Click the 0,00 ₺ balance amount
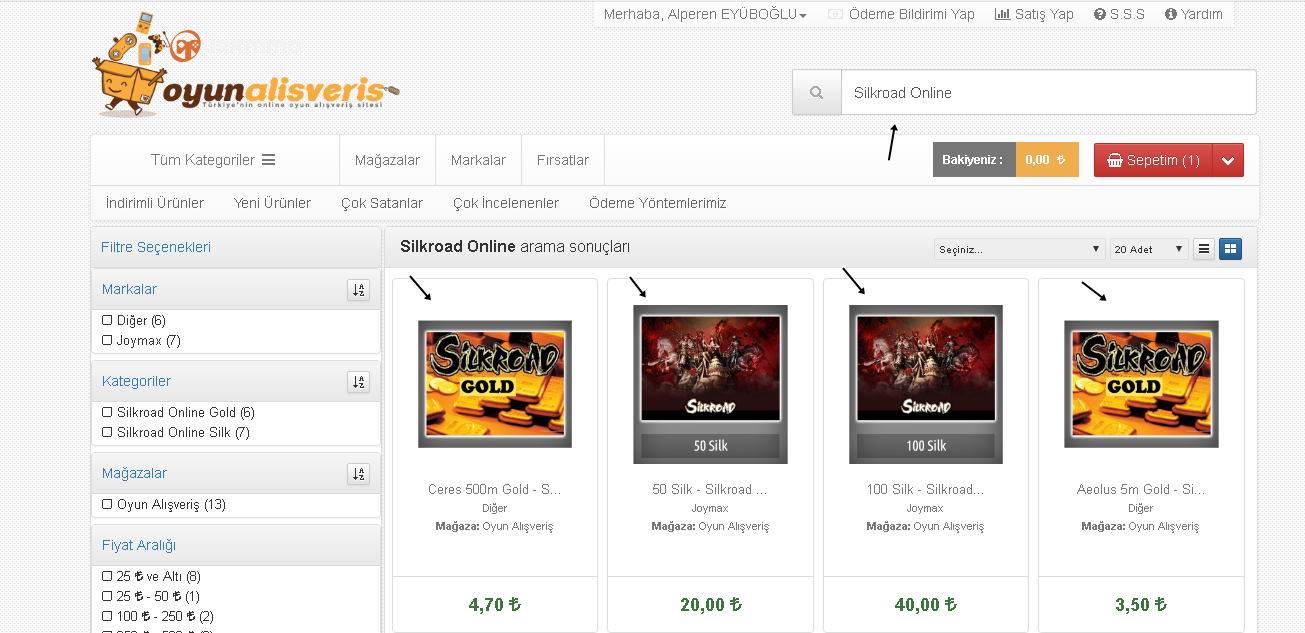Viewport: 1305px width, 633px height. point(1047,160)
